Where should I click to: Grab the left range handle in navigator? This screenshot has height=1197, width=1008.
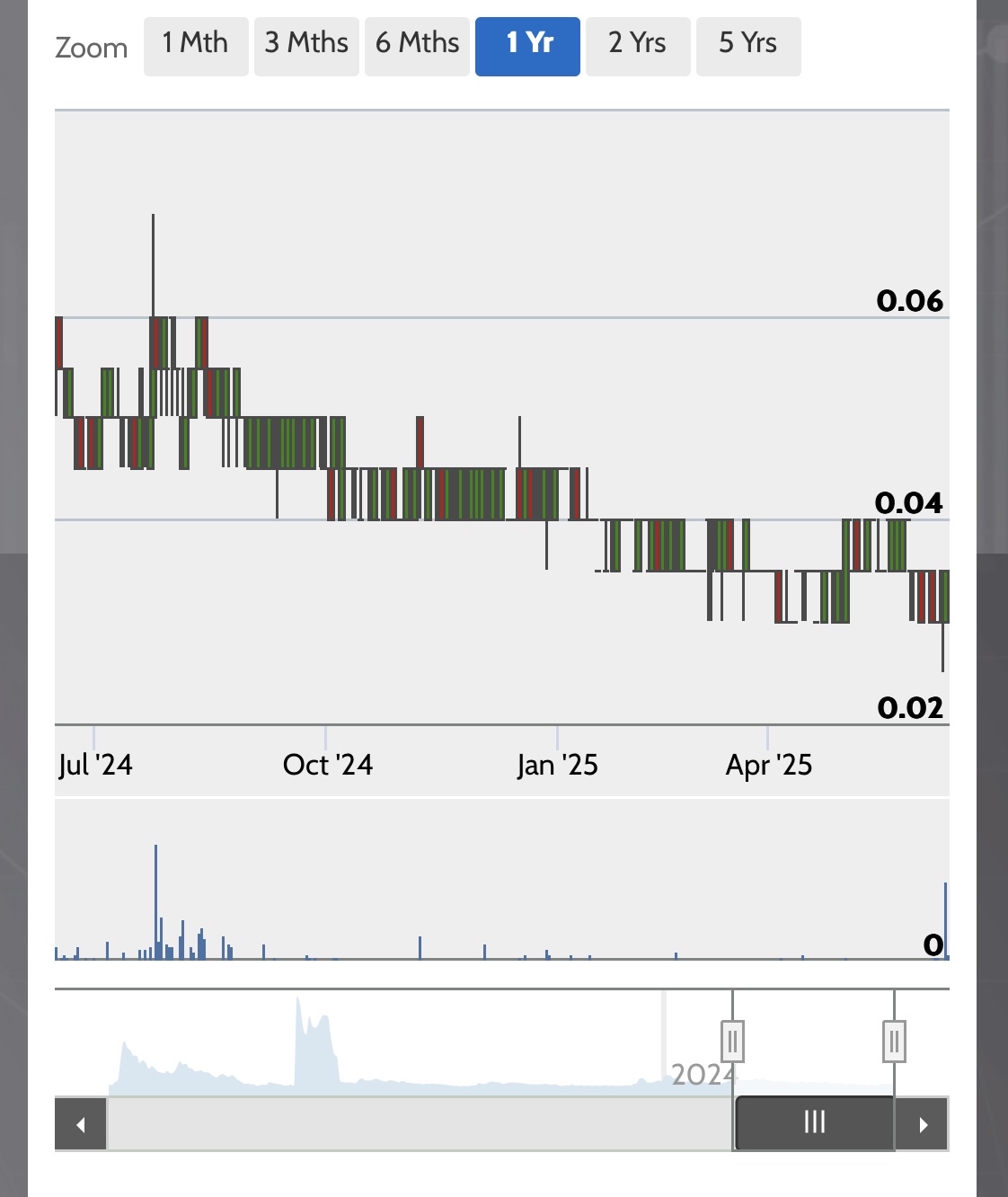pos(732,1042)
